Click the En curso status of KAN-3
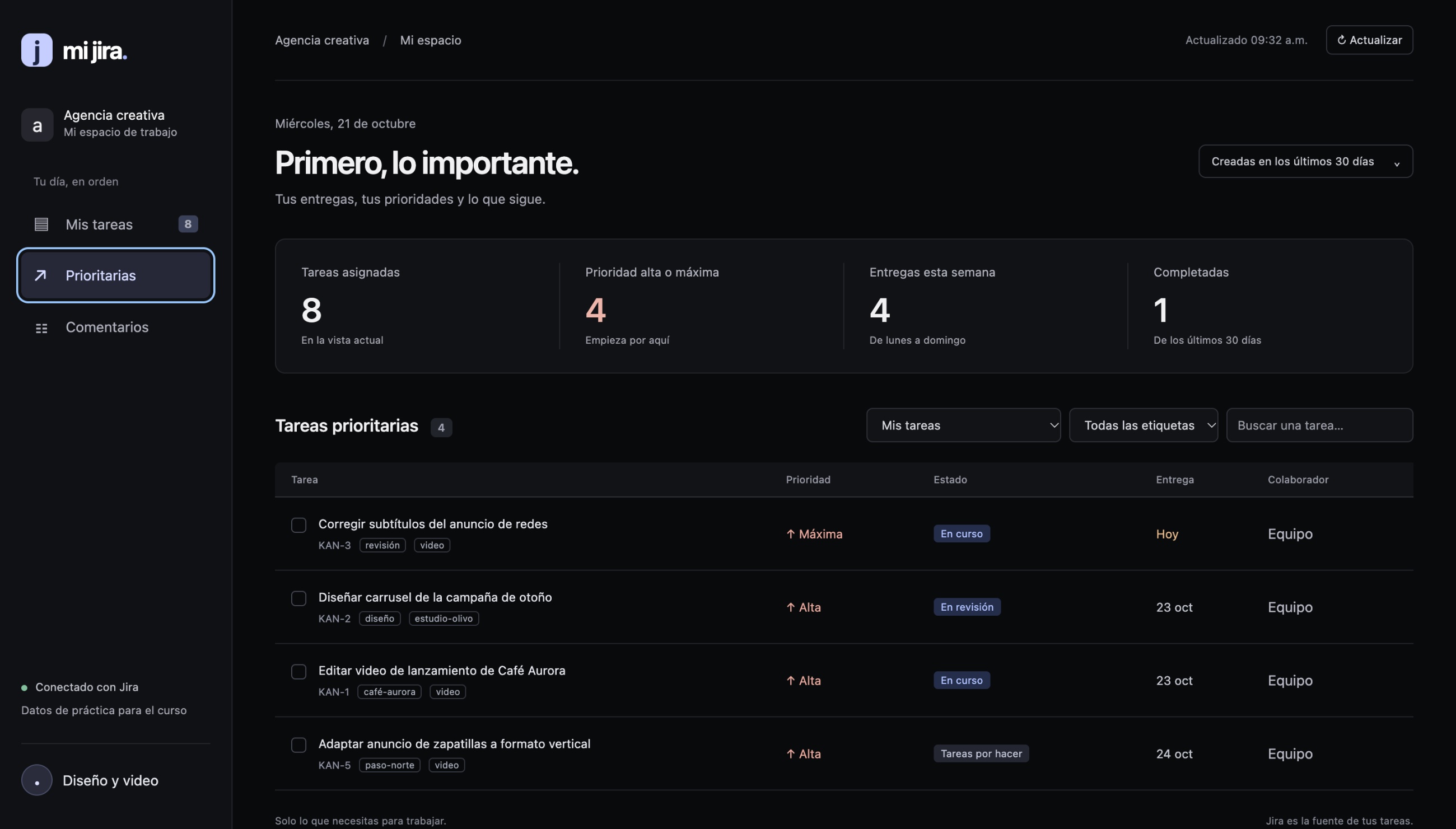This screenshot has height=829, width=1456. click(962, 534)
